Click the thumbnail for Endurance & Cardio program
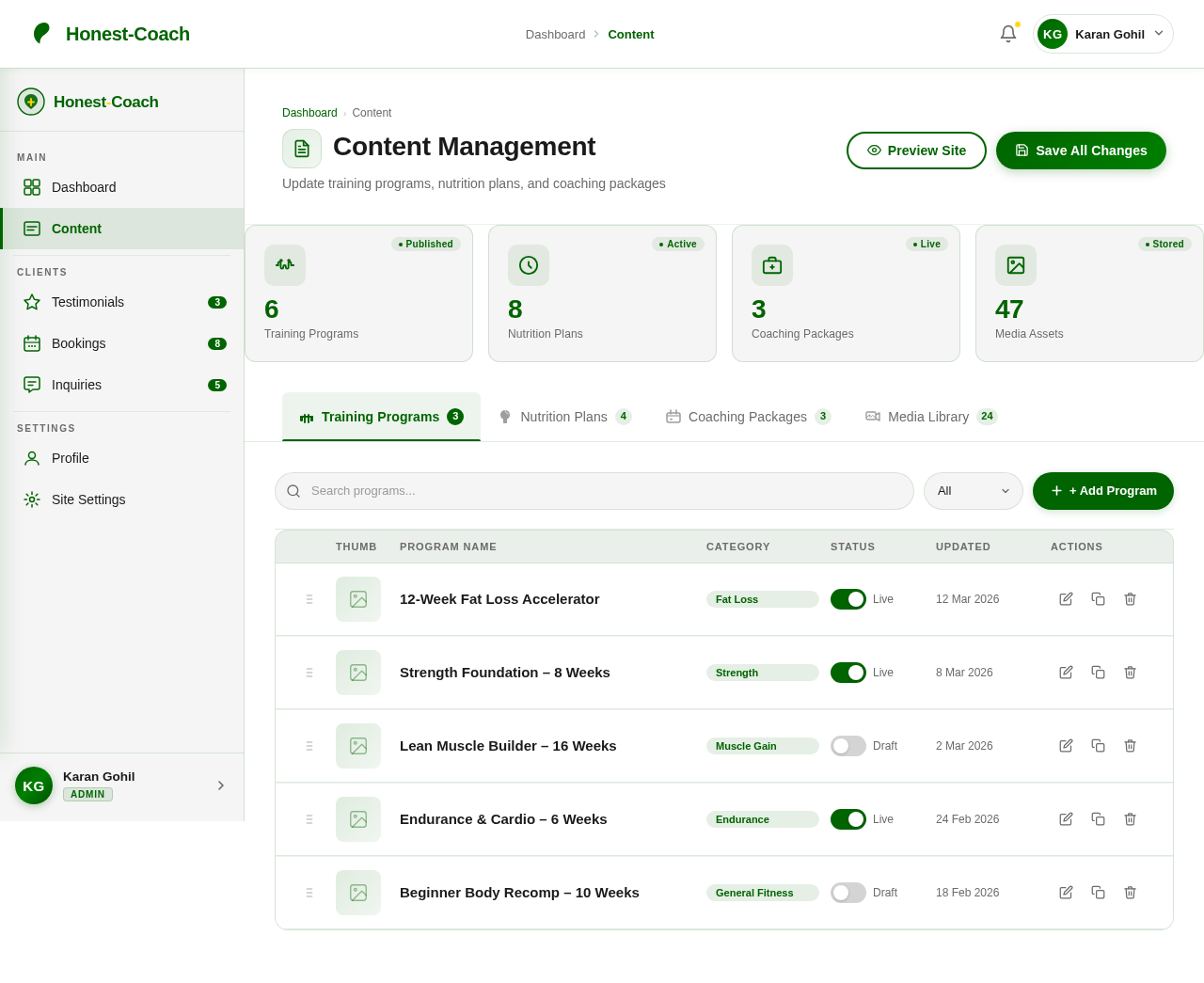The image size is (1204, 983). [x=357, y=818]
